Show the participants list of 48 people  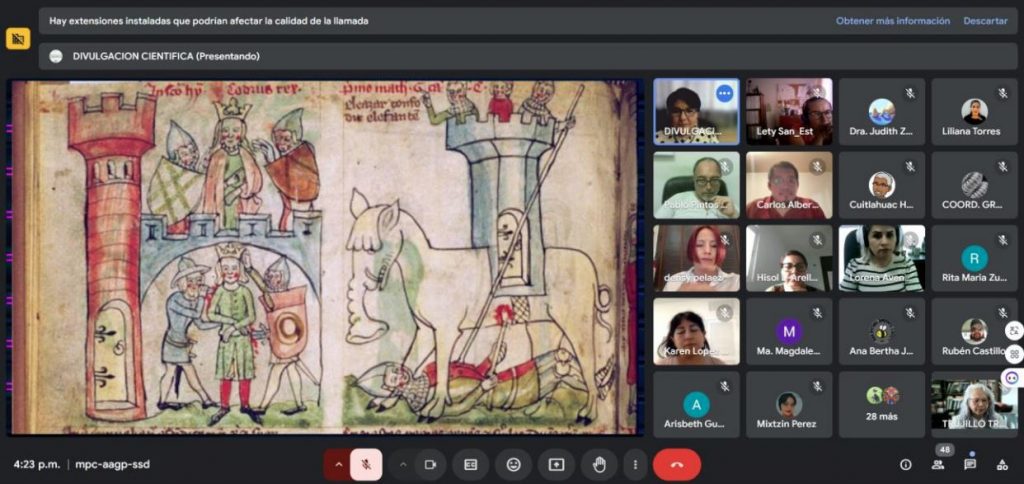[938, 464]
